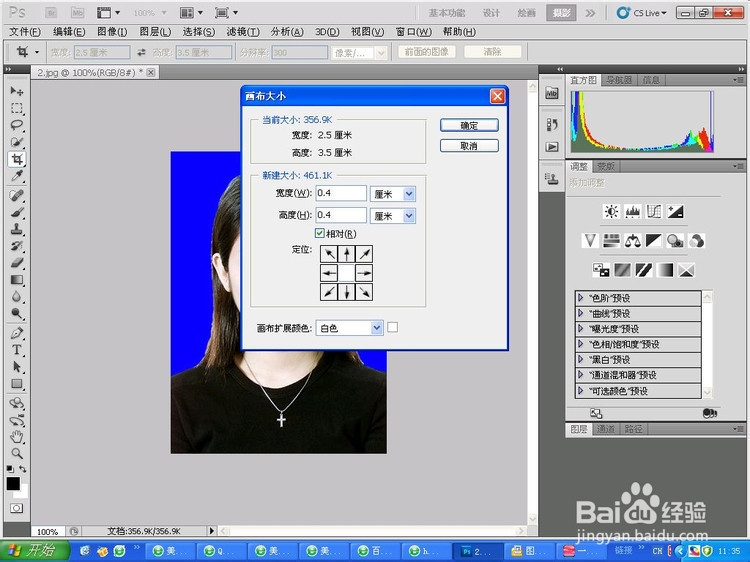Screen dimensions: 750x562
Task: Select the Eraser tool
Action: point(17,263)
